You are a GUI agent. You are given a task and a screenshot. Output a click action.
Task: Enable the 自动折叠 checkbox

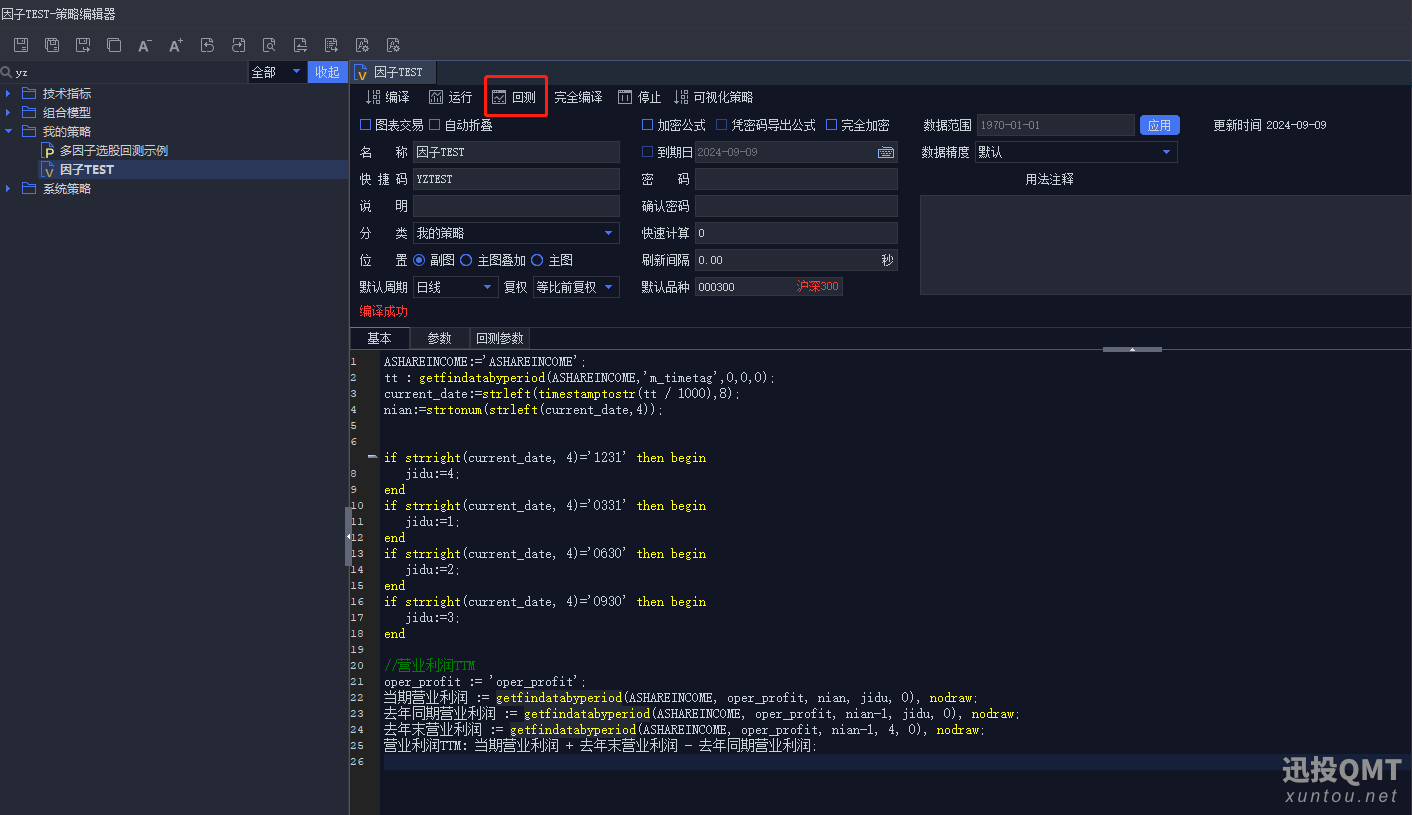click(x=434, y=125)
